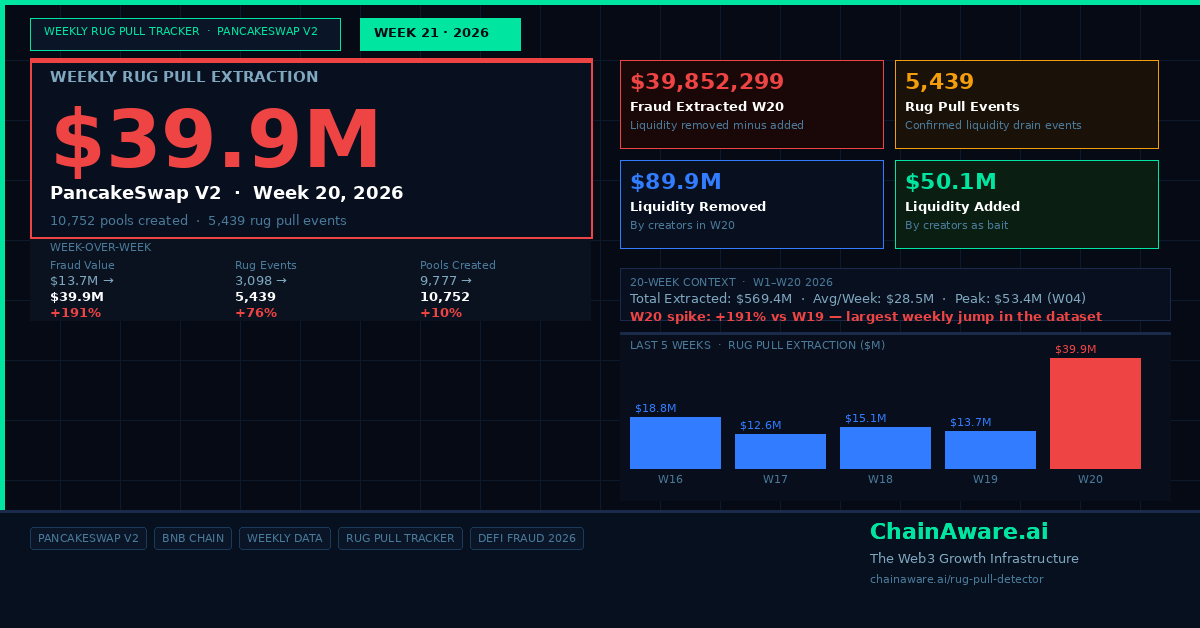Click the W18 $15.1M bar

click(885, 448)
